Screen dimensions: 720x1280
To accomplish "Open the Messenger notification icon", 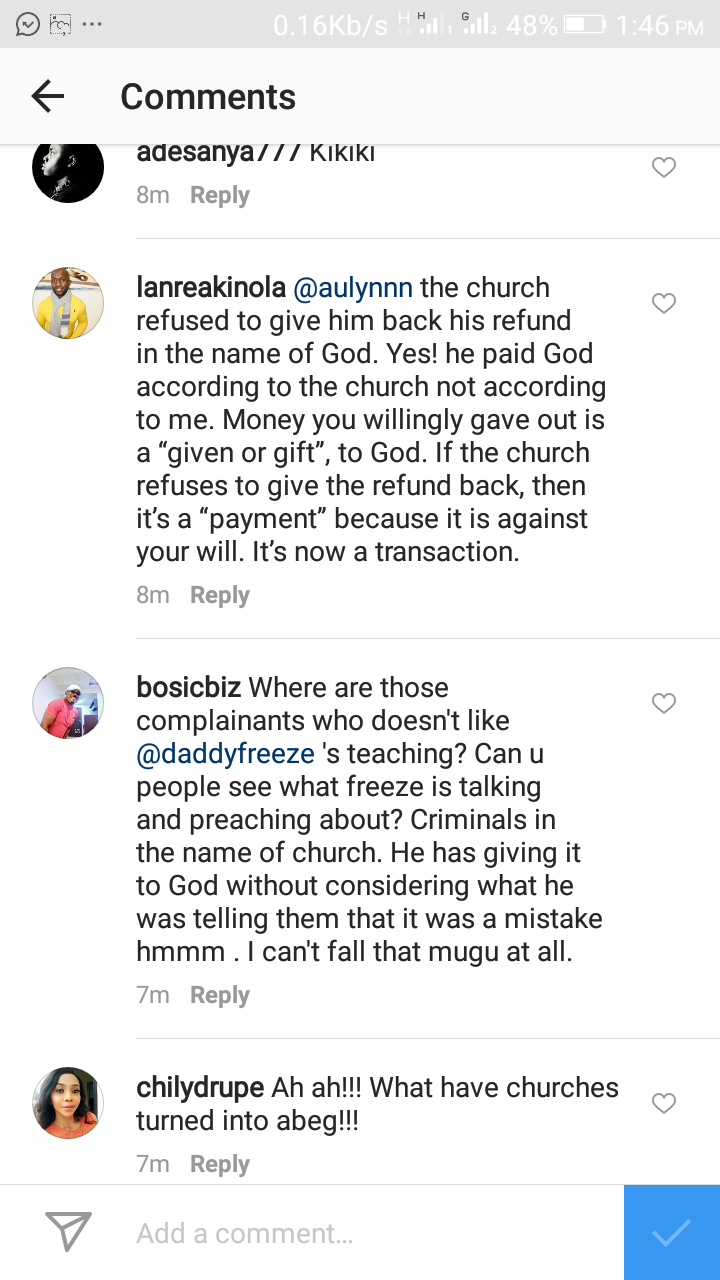I will tap(28, 24).
